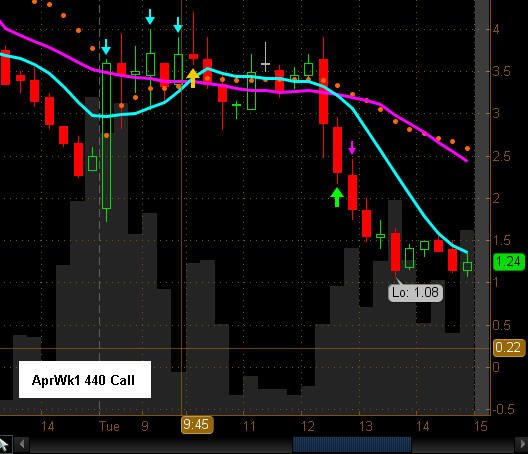Click the end of the magenta moving average line
528x454 pixels.
(x=467, y=161)
